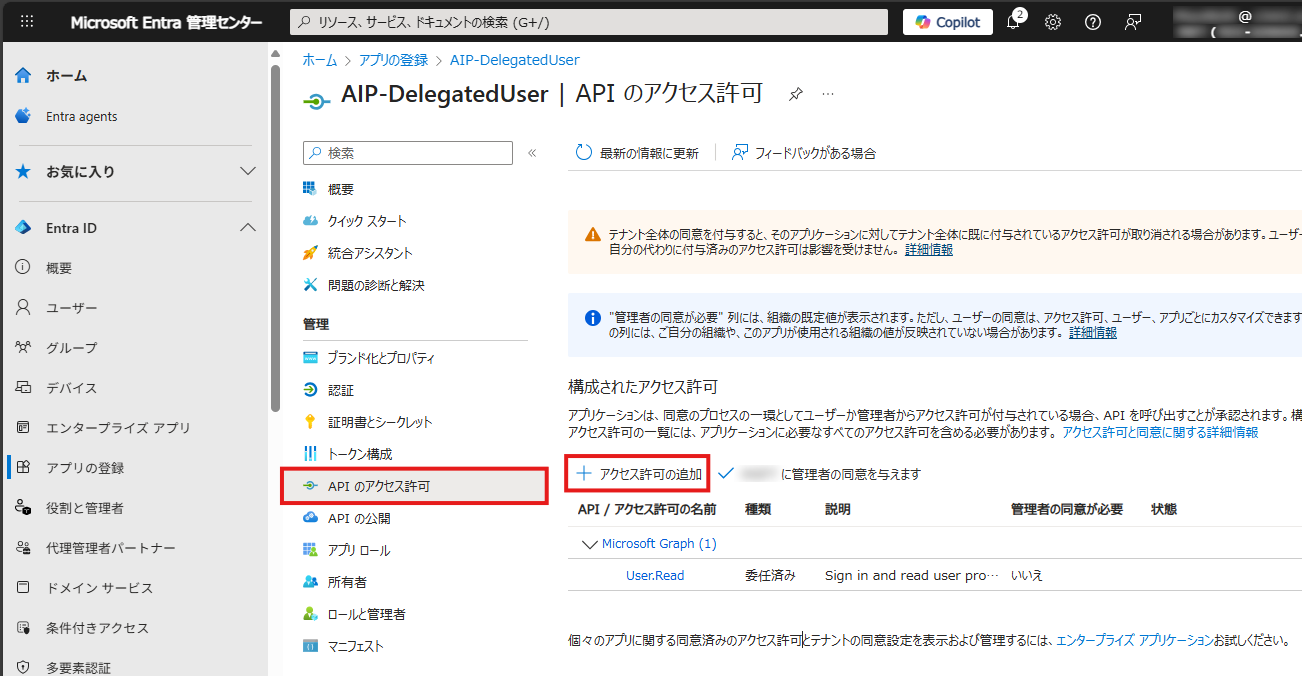Collapse the Entra ID section chevron
Viewport: 1302px width, 676px height.
(248, 228)
